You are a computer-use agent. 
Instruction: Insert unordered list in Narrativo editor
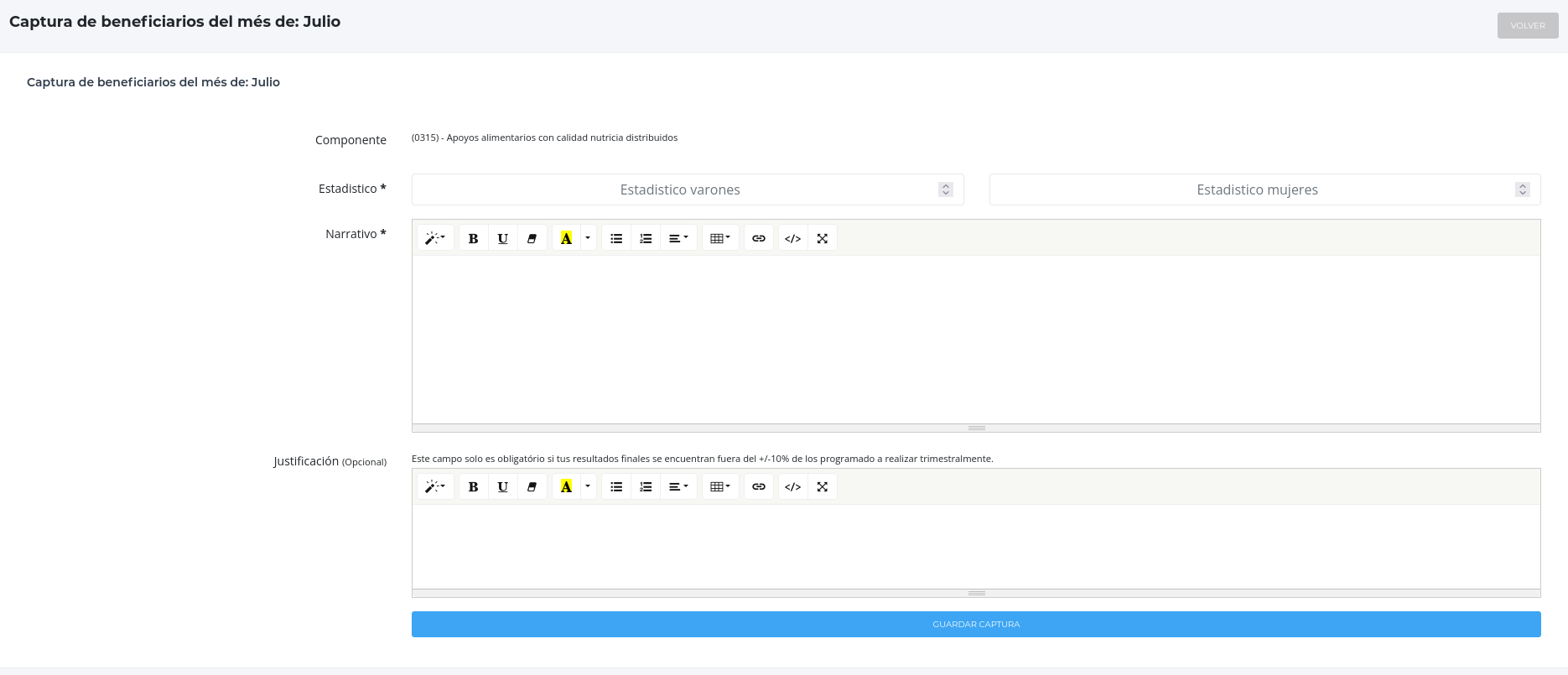(x=616, y=238)
